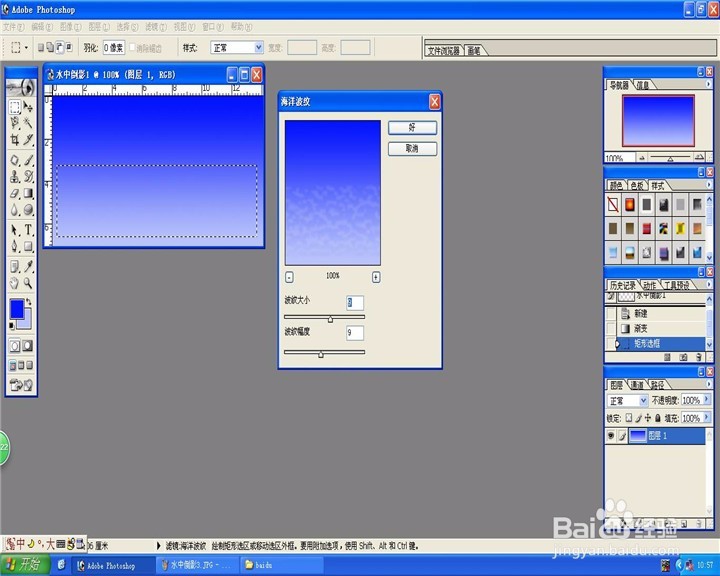Select the Rectangular Marquee tool in toolbox

(15, 107)
